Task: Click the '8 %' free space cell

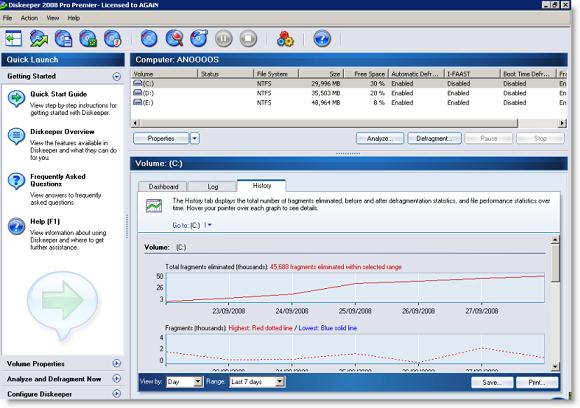Action: tap(379, 102)
